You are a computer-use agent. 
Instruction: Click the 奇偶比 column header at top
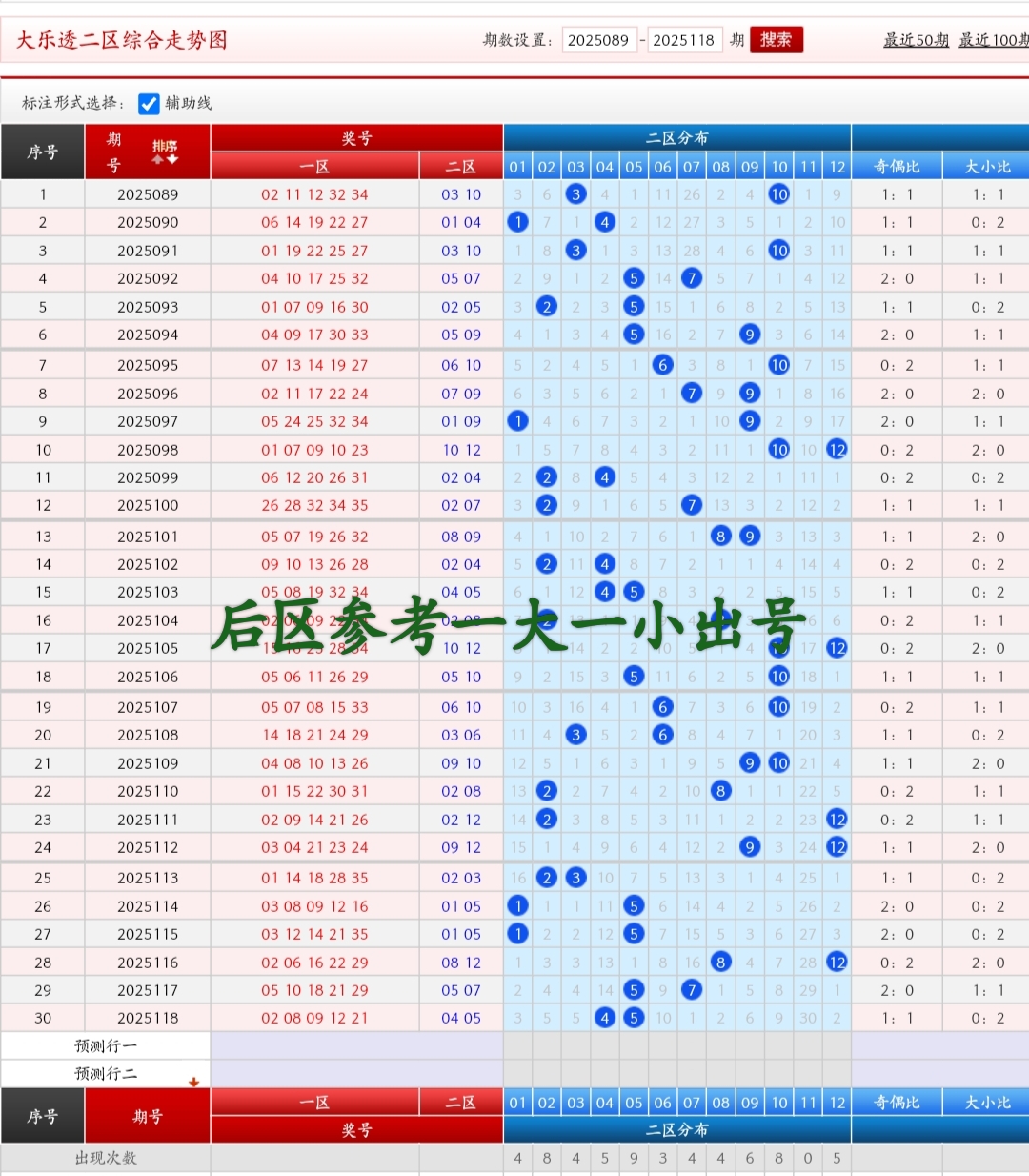coord(897,167)
